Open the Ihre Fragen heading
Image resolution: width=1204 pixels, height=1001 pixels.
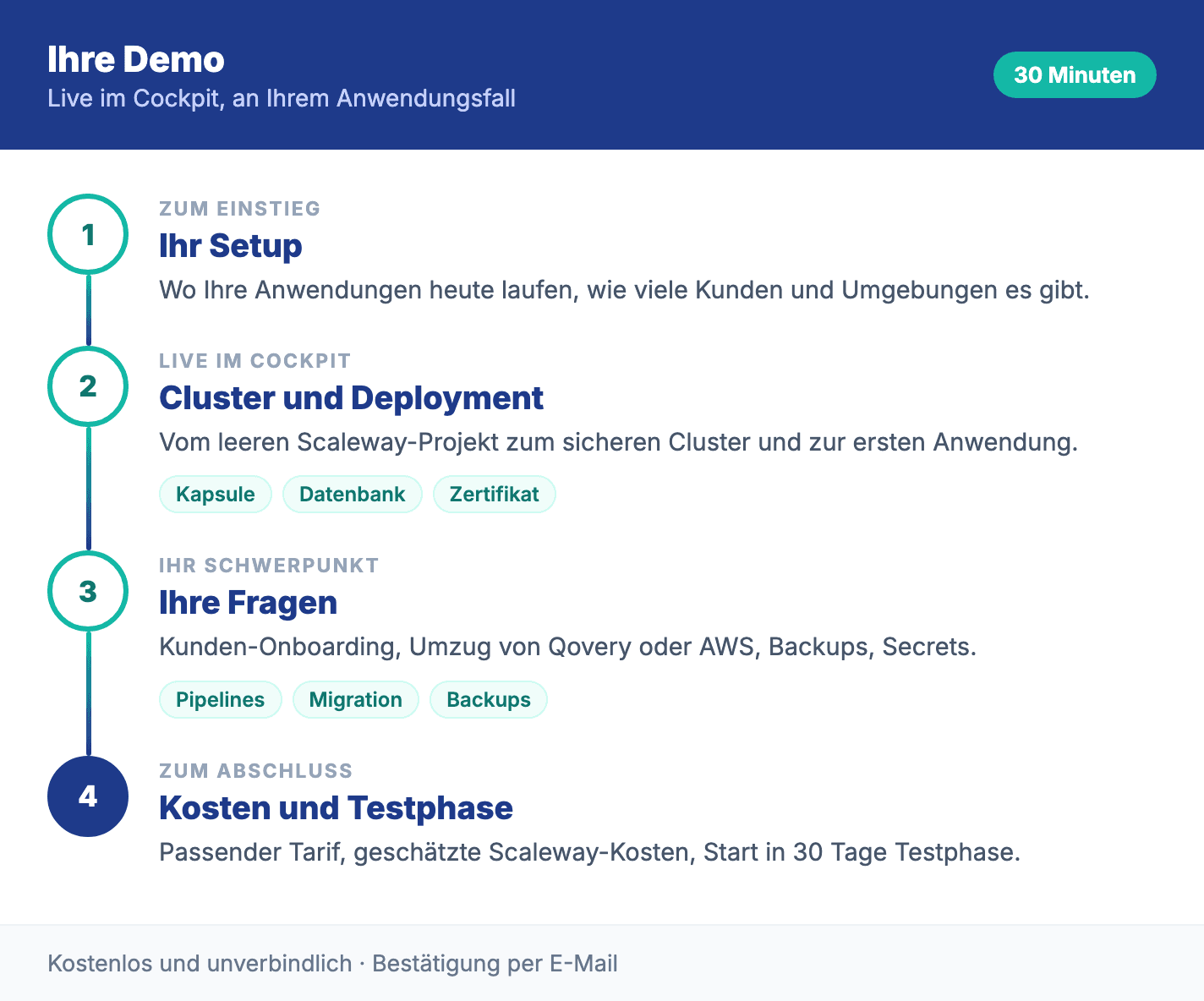[x=249, y=603]
